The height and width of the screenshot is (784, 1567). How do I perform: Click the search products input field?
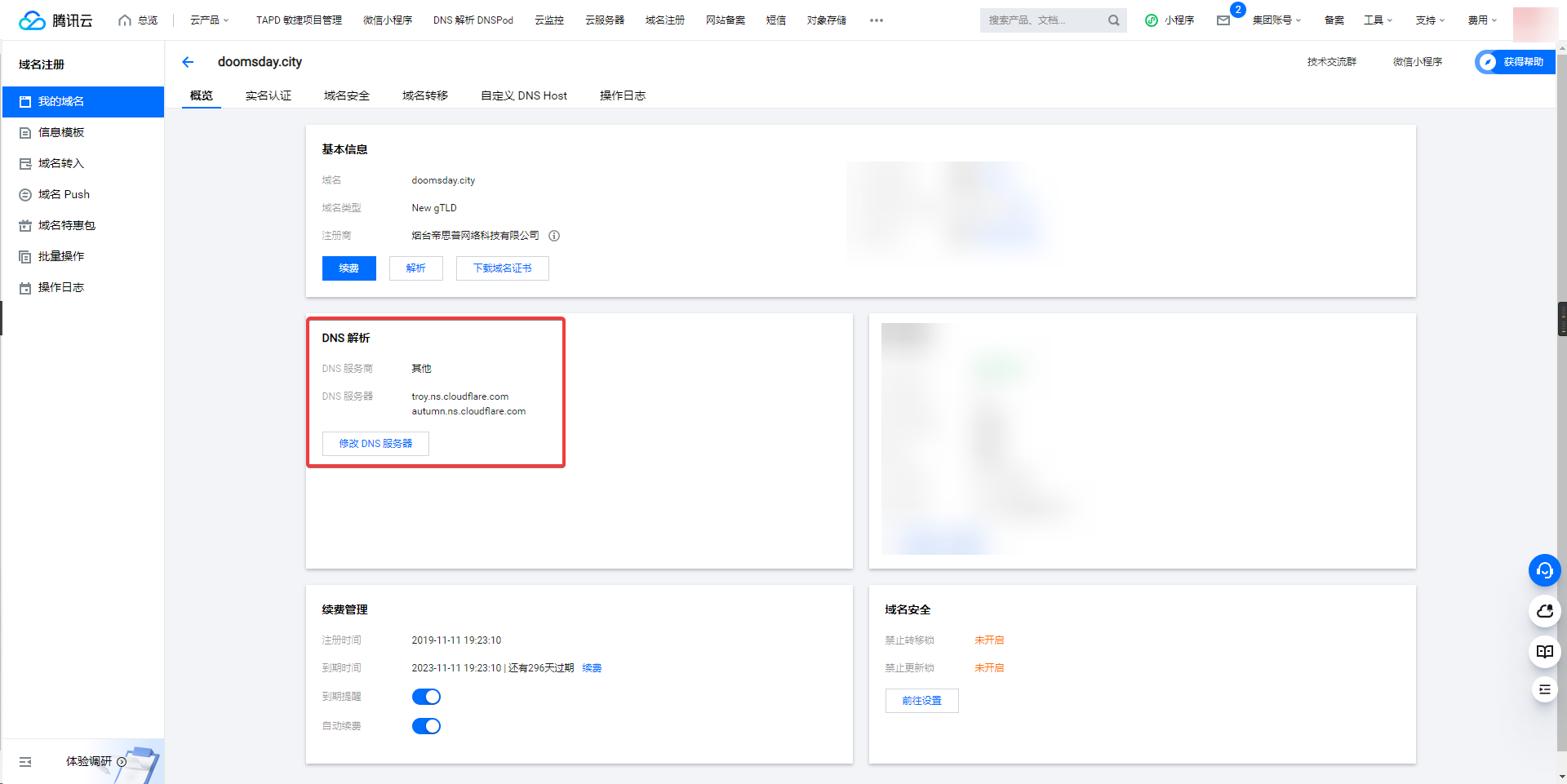tap(1043, 20)
